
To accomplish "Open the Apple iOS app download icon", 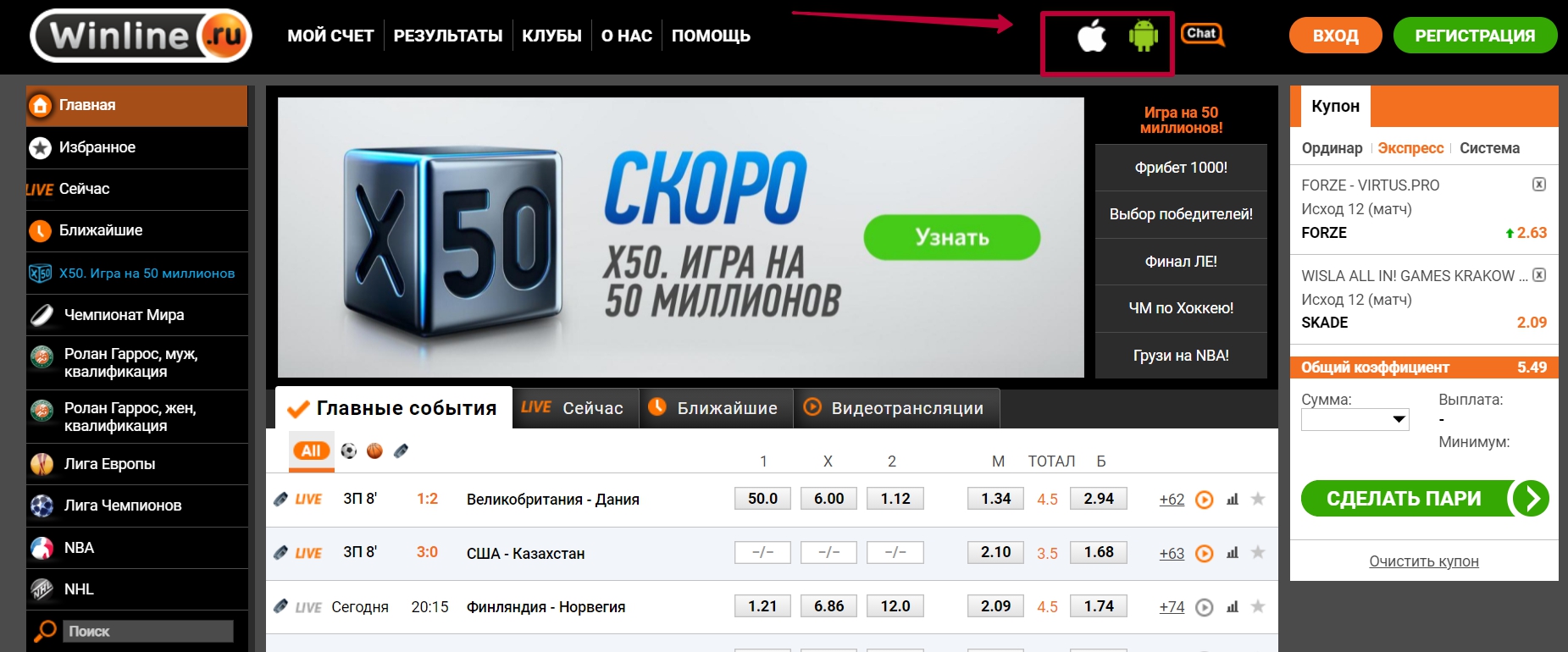I will 1092,36.
